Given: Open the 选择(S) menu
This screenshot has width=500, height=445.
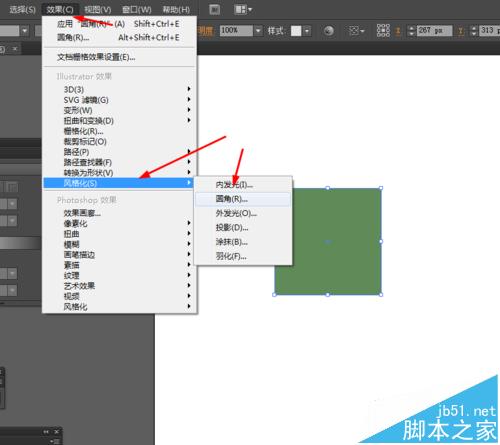Looking at the screenshot, I should pos(22,9).
